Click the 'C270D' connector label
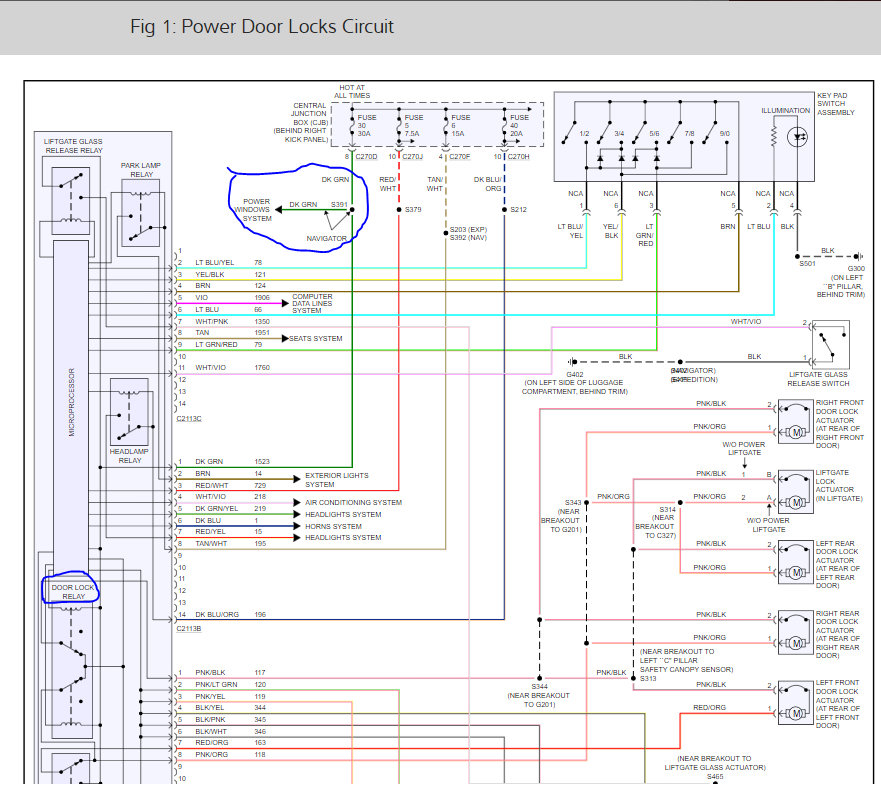This screenshot has height=786, width=881. click(366, 157)
